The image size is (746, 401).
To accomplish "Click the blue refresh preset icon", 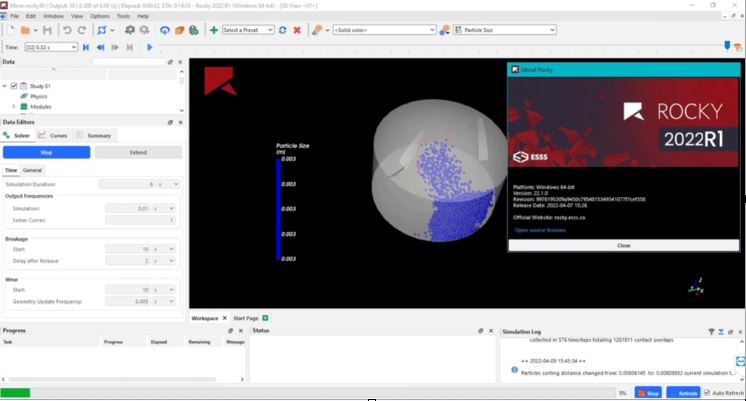I will pos(282,30).
